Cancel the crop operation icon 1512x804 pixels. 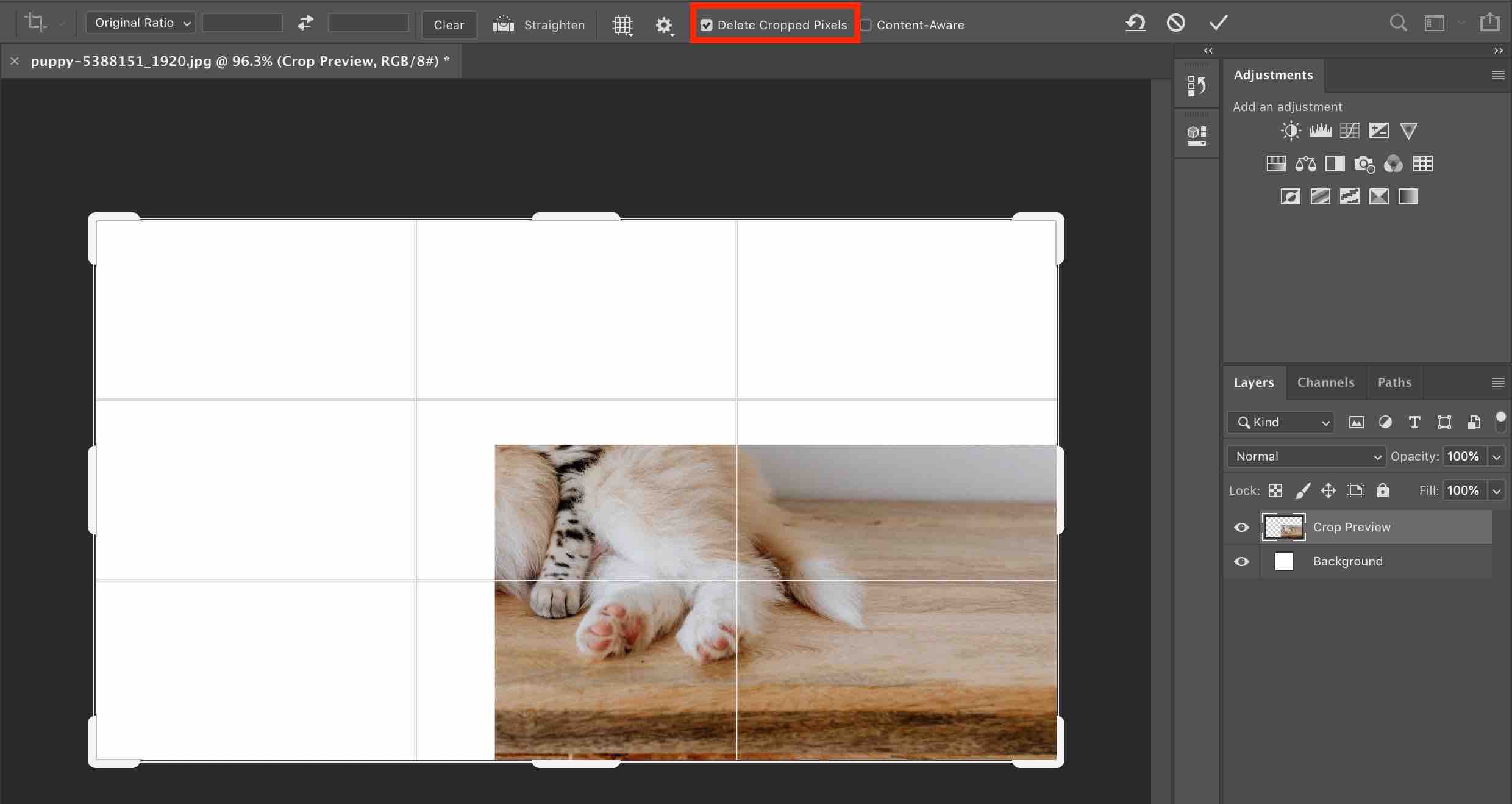[x=1176, y=23]
